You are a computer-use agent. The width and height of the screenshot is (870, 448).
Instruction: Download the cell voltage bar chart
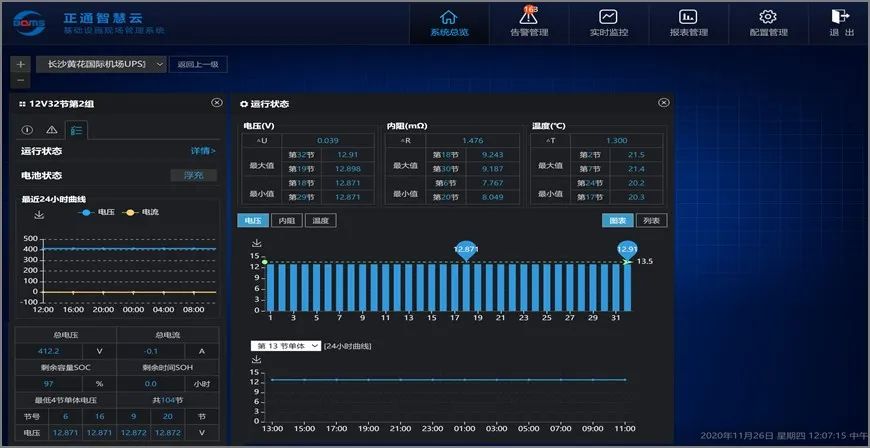coord(256,243)
